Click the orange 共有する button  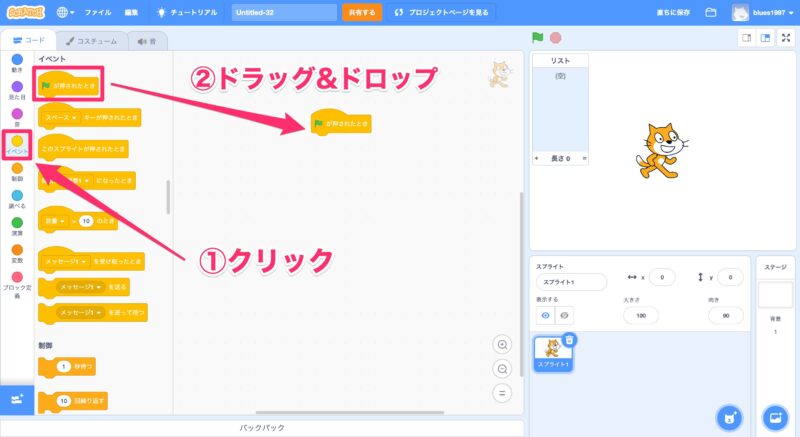click(x=360, y=13)
